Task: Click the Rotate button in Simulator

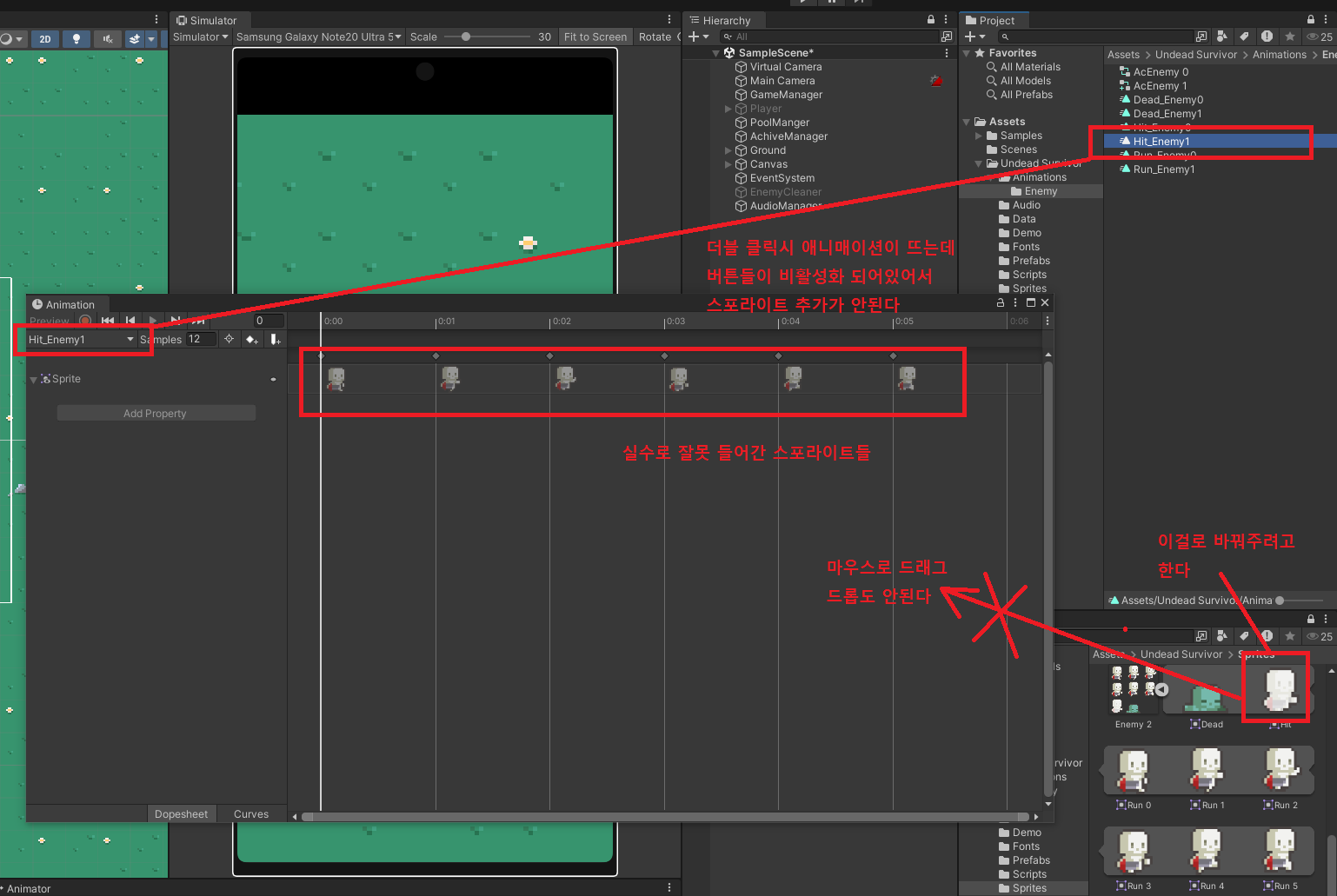Action: 655,37
